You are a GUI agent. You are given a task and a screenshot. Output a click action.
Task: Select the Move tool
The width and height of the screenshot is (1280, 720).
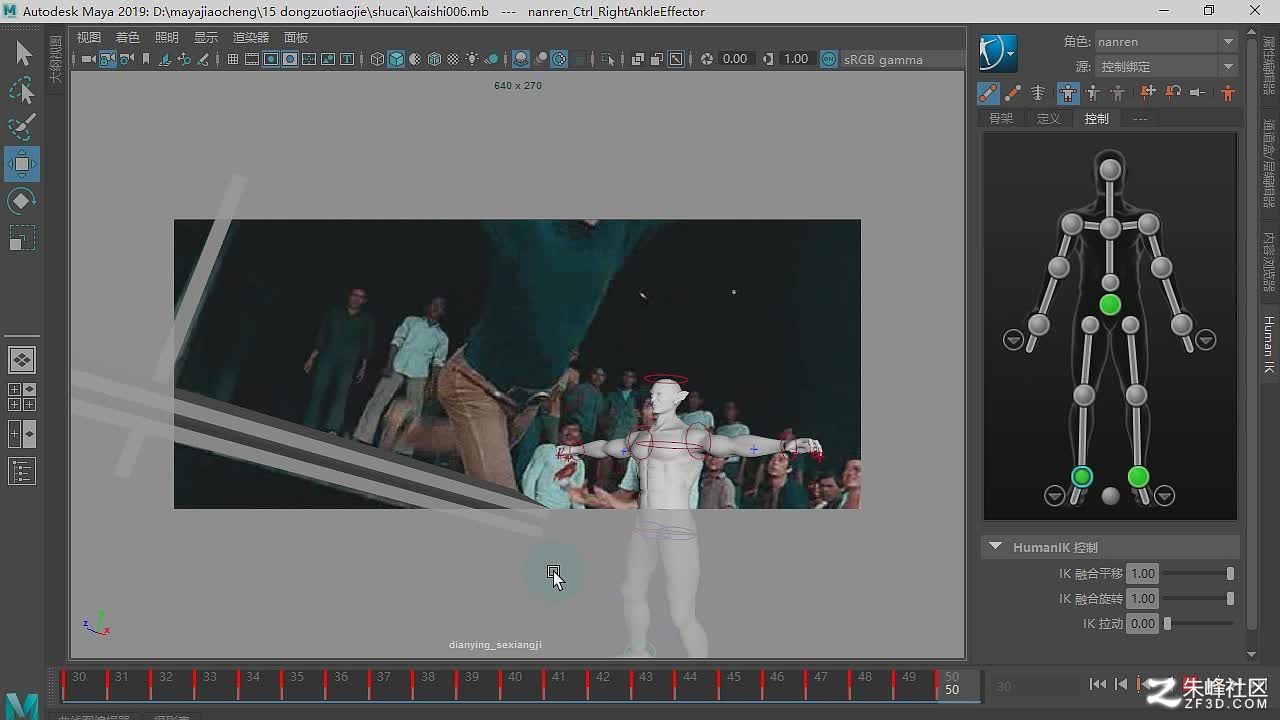click(22, 164)
